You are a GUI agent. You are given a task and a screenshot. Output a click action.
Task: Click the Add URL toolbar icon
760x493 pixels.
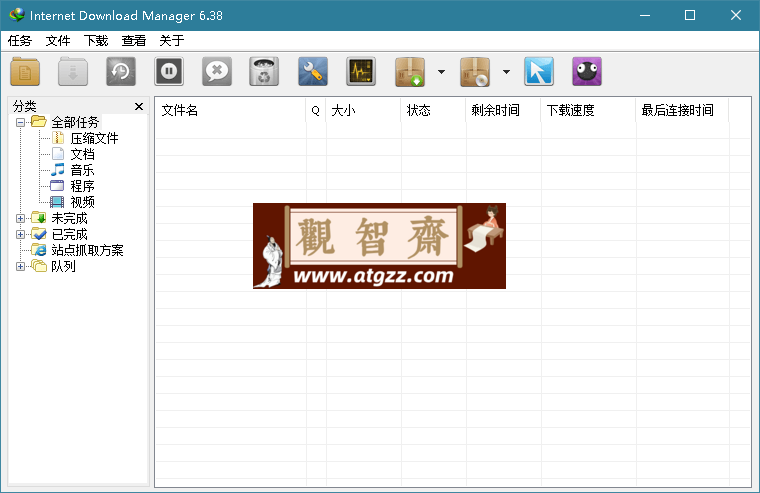click(25, 72)
